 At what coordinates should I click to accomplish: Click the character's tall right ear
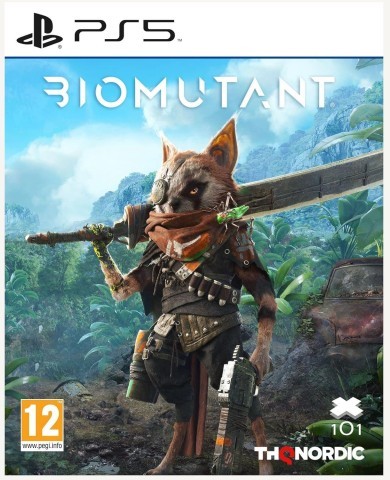click(223, 145)
